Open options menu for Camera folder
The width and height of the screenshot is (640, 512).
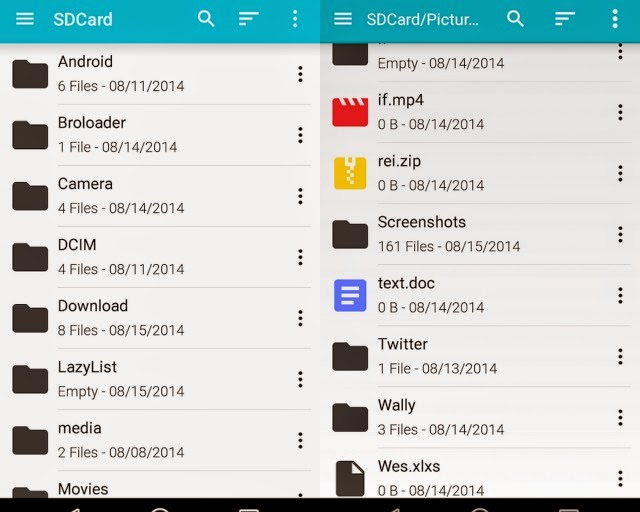coord(300,196)
